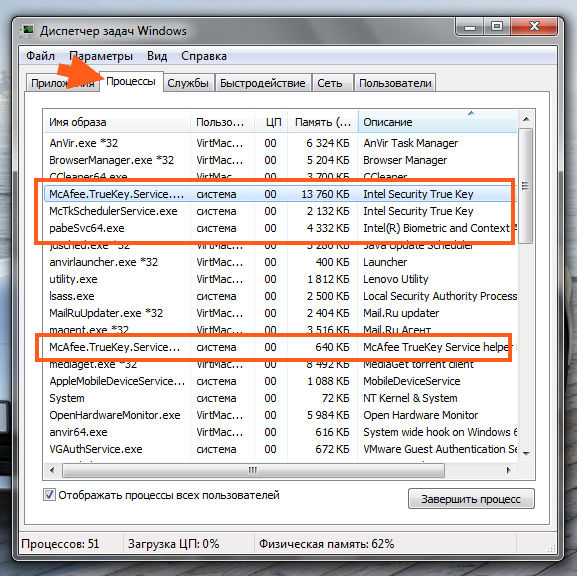Sort by Имя образа column header
Screen dimensions: 577x576
117,122
